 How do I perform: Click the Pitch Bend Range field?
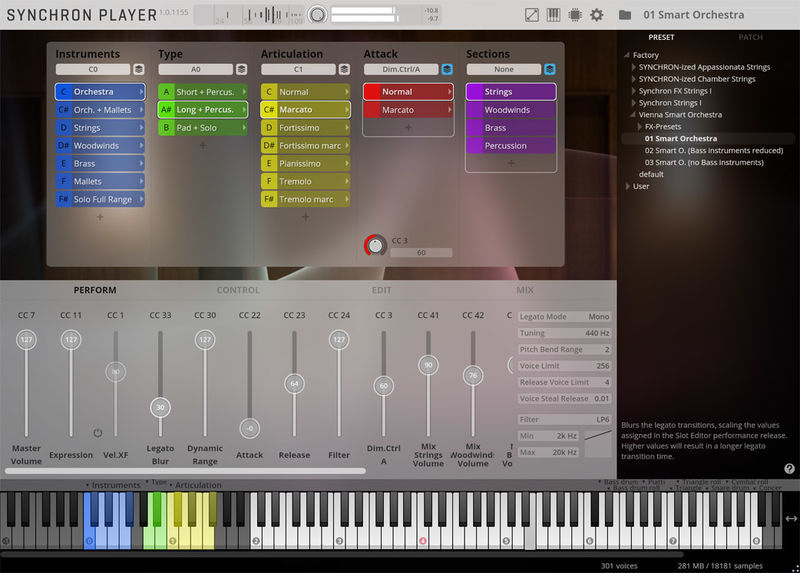click(564, 349)
